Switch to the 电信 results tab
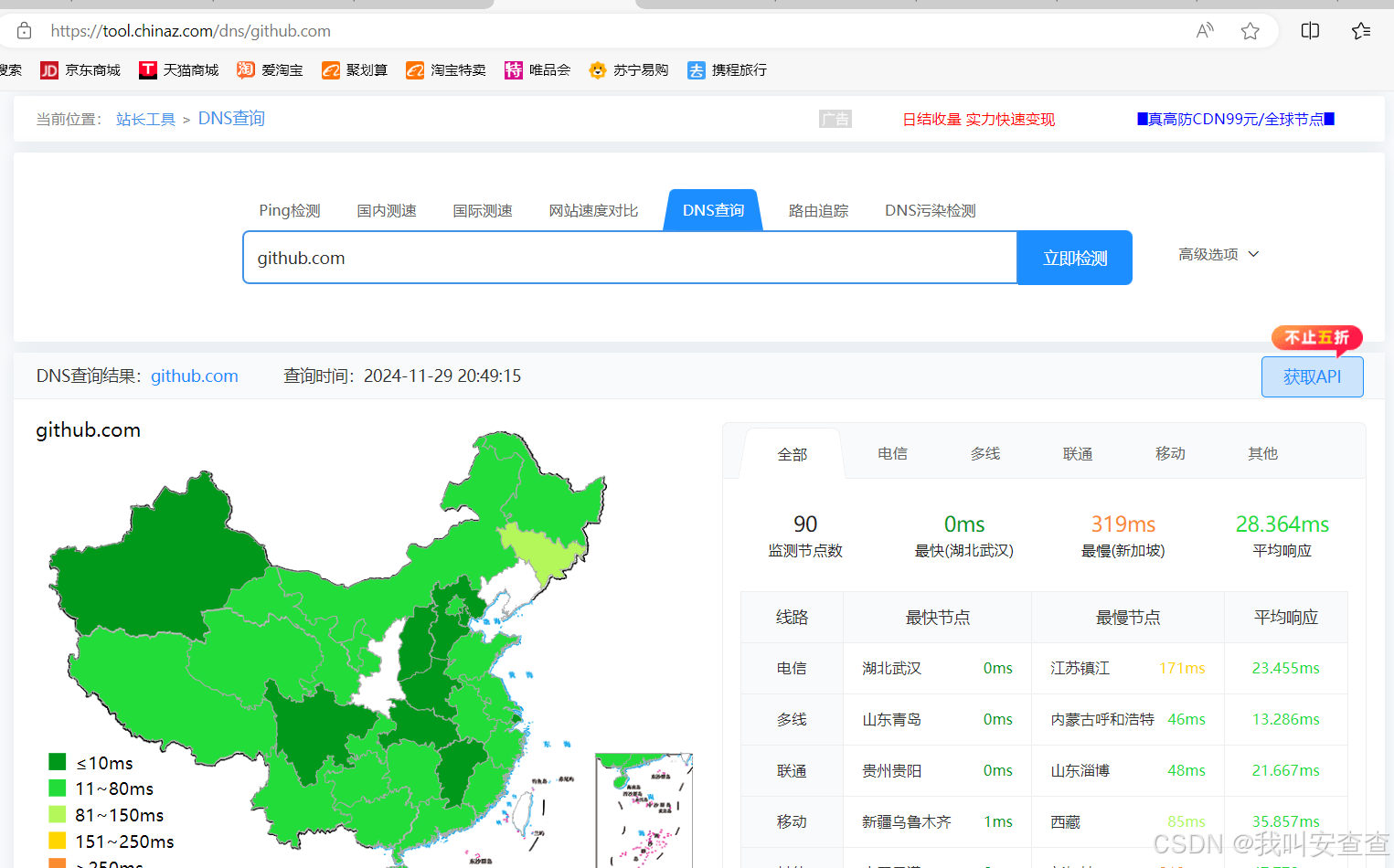The image size is (1394, 868). [892, 452]
